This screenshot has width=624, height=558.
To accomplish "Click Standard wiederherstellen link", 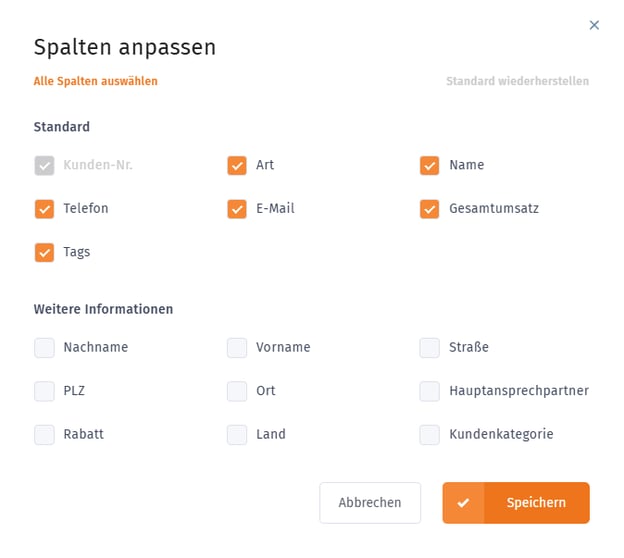I will 517,81.
